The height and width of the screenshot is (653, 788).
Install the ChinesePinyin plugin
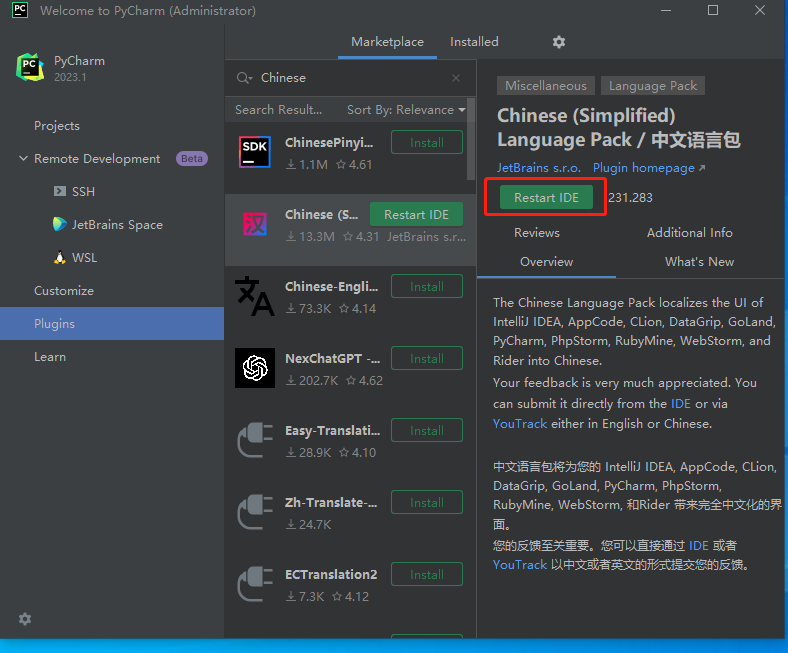(427, 143)
